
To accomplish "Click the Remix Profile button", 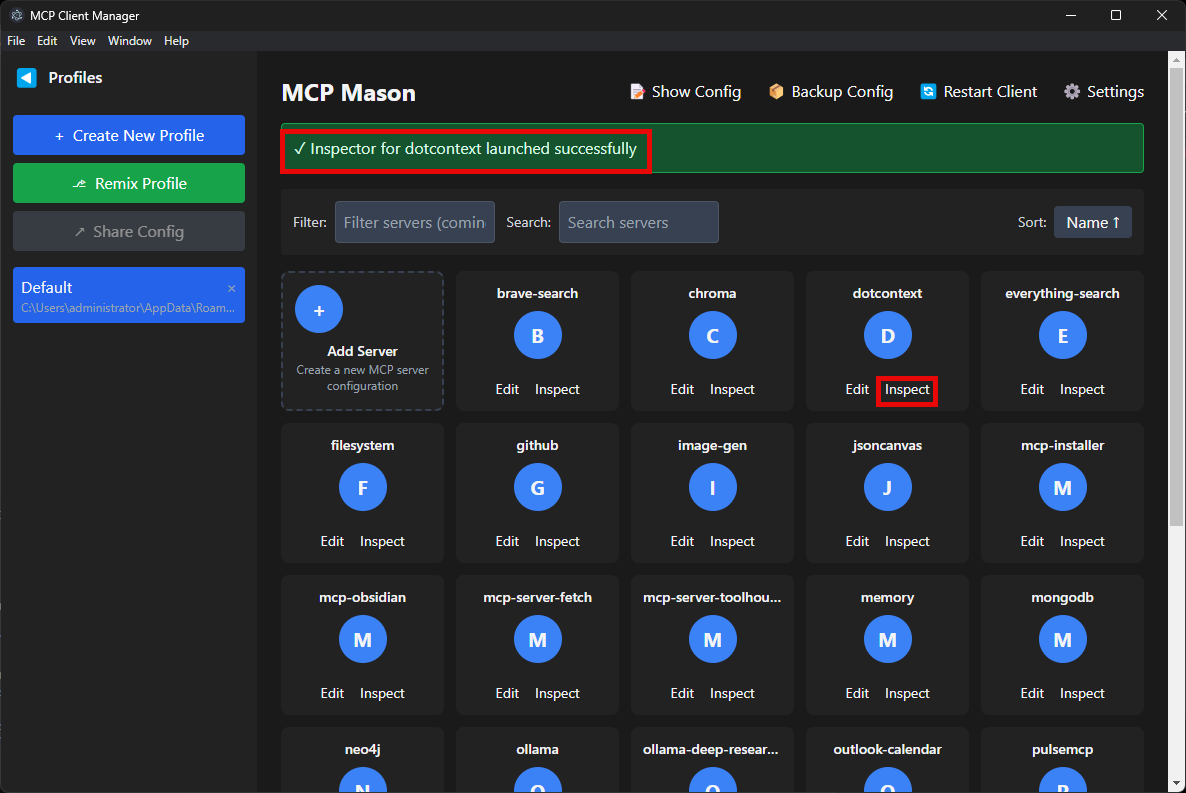I will pos(128,183).
